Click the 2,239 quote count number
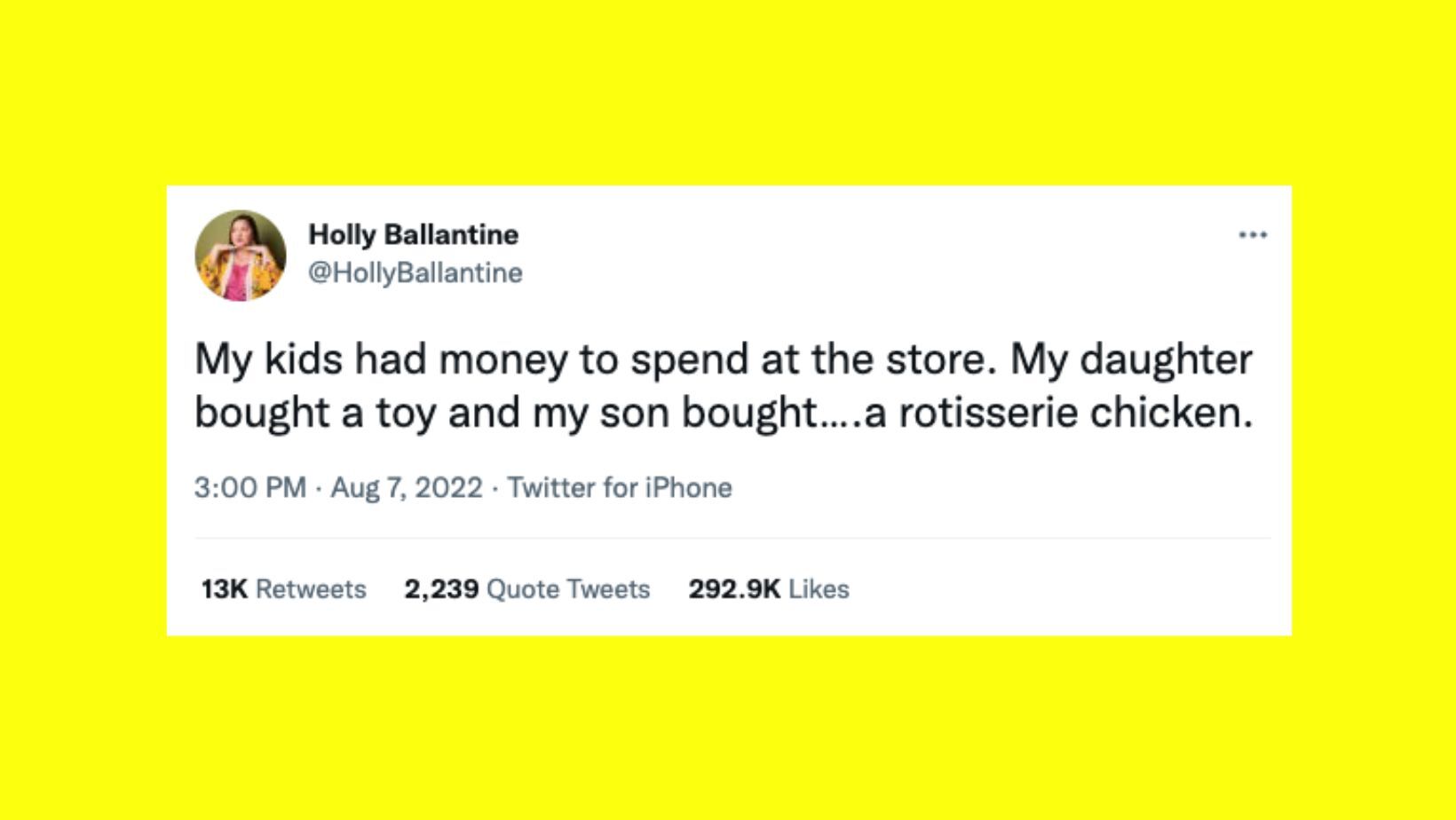 click(x=441, y=589)
